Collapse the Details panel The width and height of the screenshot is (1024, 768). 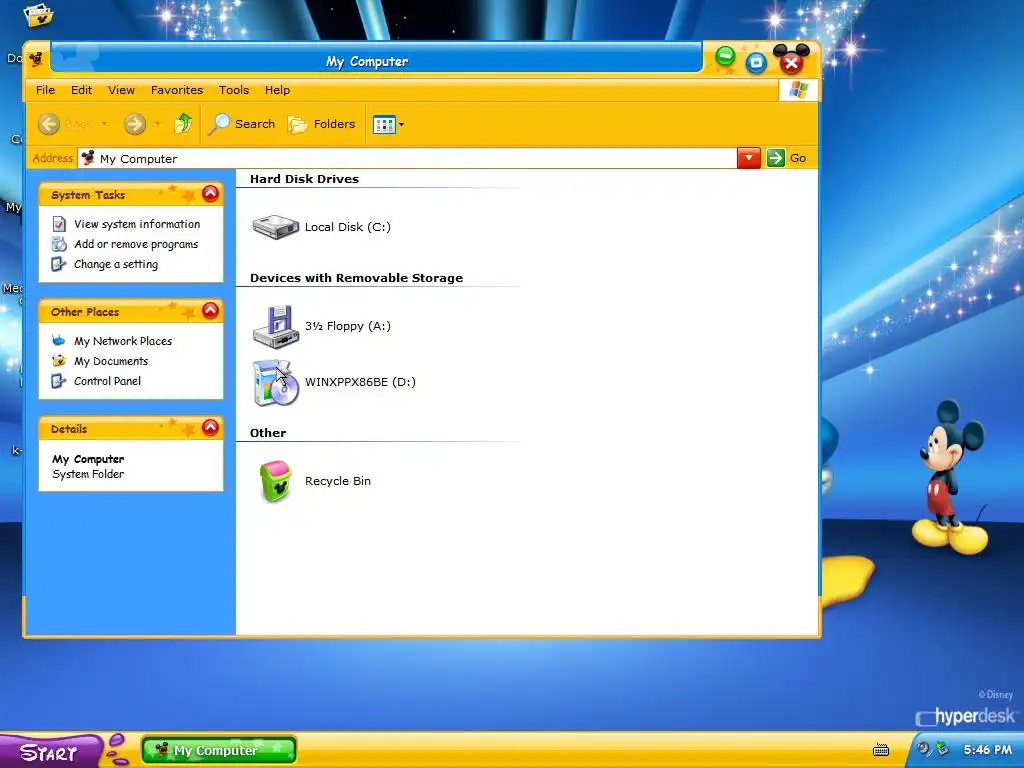coord(210,427)
